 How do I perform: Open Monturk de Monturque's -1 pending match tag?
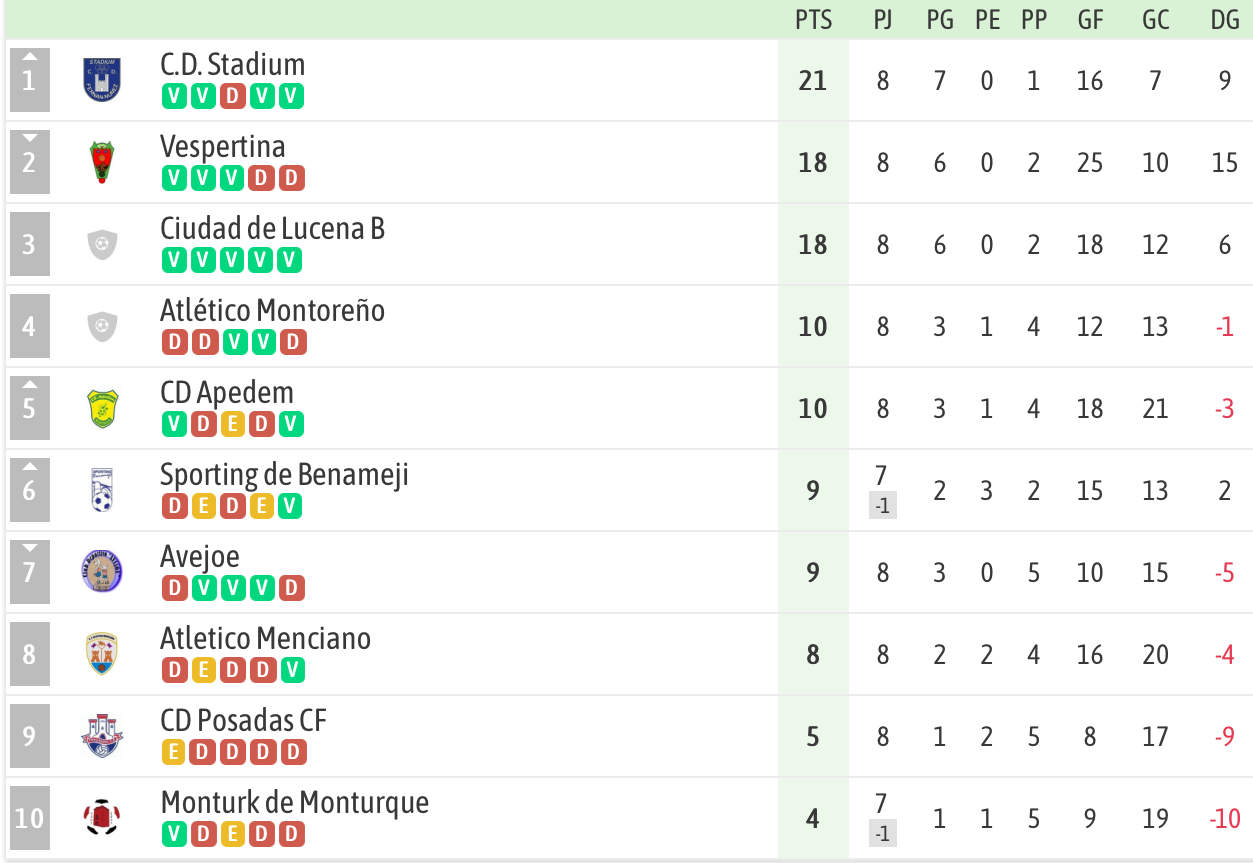pyautogui.click(x=883, y=834)
